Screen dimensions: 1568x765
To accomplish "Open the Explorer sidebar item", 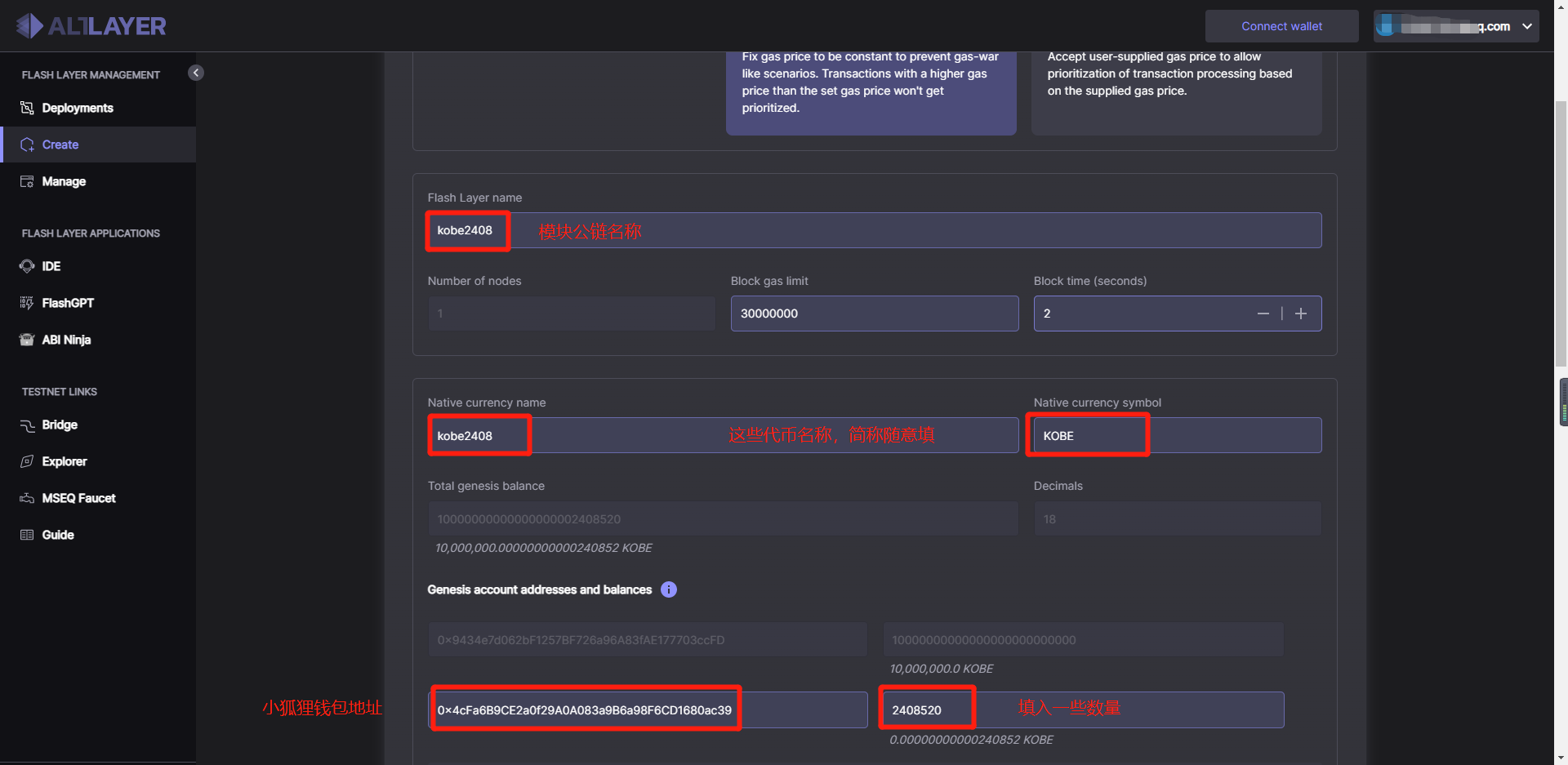I will pos(65,461).
